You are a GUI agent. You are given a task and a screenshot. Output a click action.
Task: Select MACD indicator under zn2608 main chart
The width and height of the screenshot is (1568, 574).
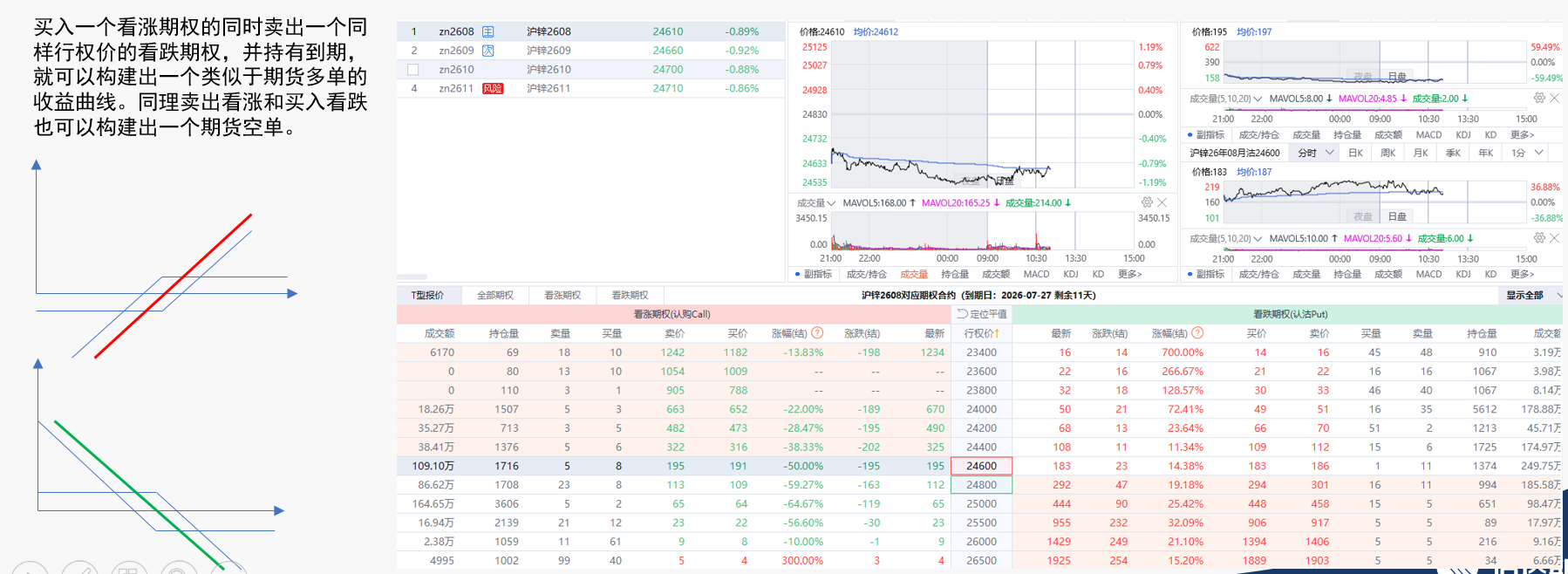tap(1036, 274)
